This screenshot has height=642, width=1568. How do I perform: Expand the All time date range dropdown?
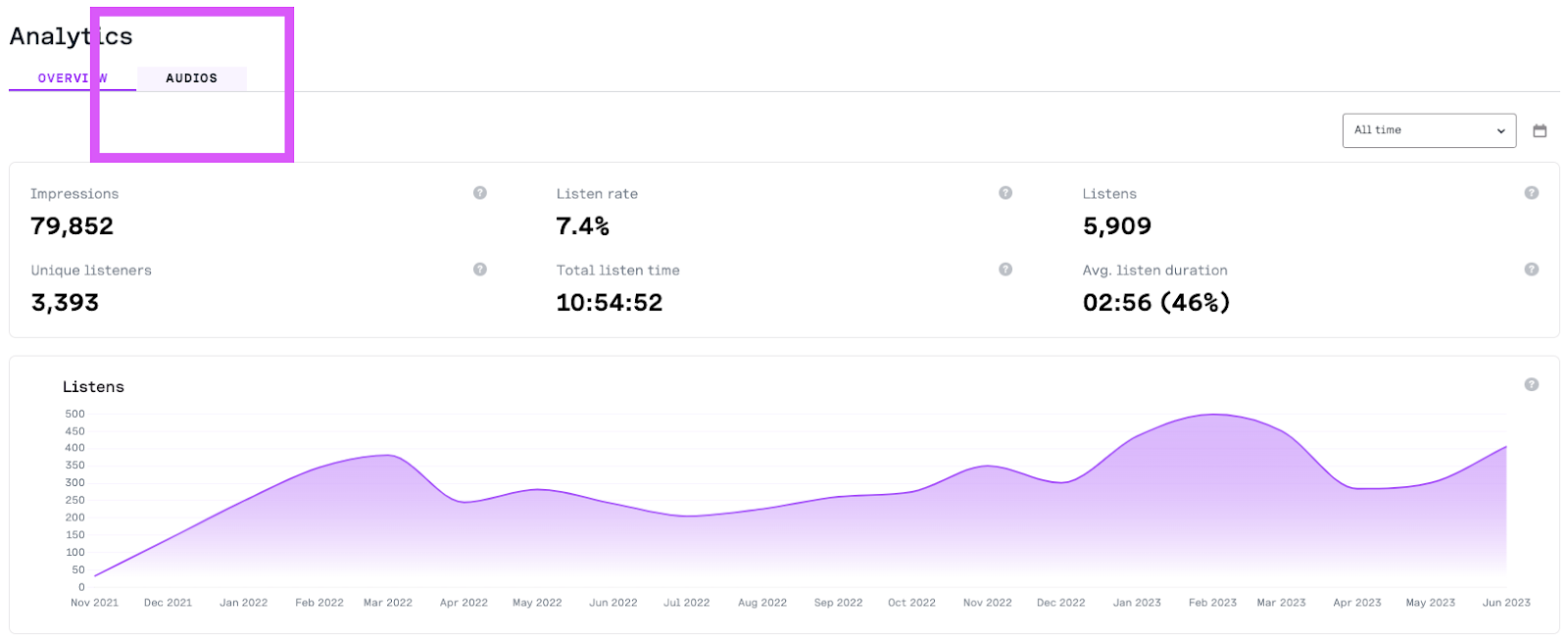1429,130
